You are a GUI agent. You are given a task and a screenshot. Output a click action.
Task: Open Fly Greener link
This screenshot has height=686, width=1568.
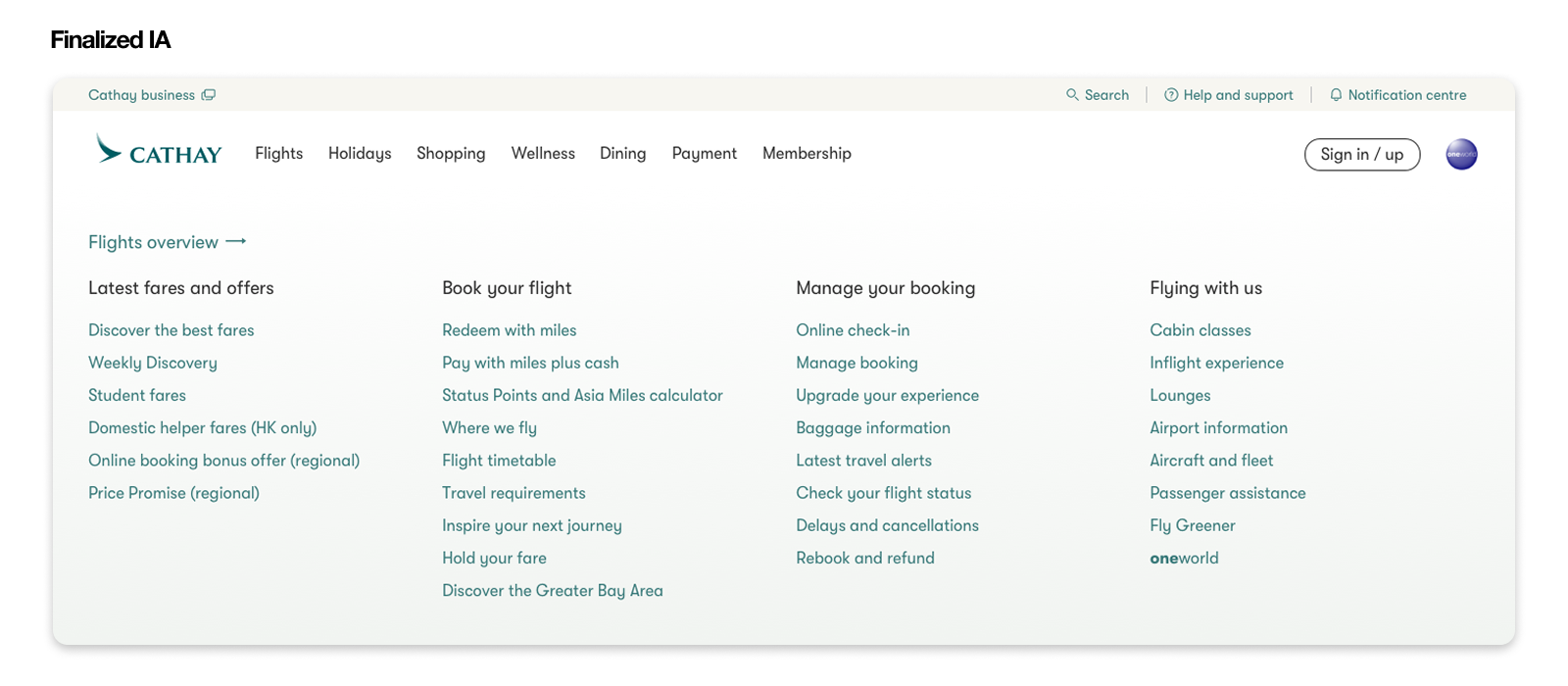pyautogui.click(x=1193, y=525)
